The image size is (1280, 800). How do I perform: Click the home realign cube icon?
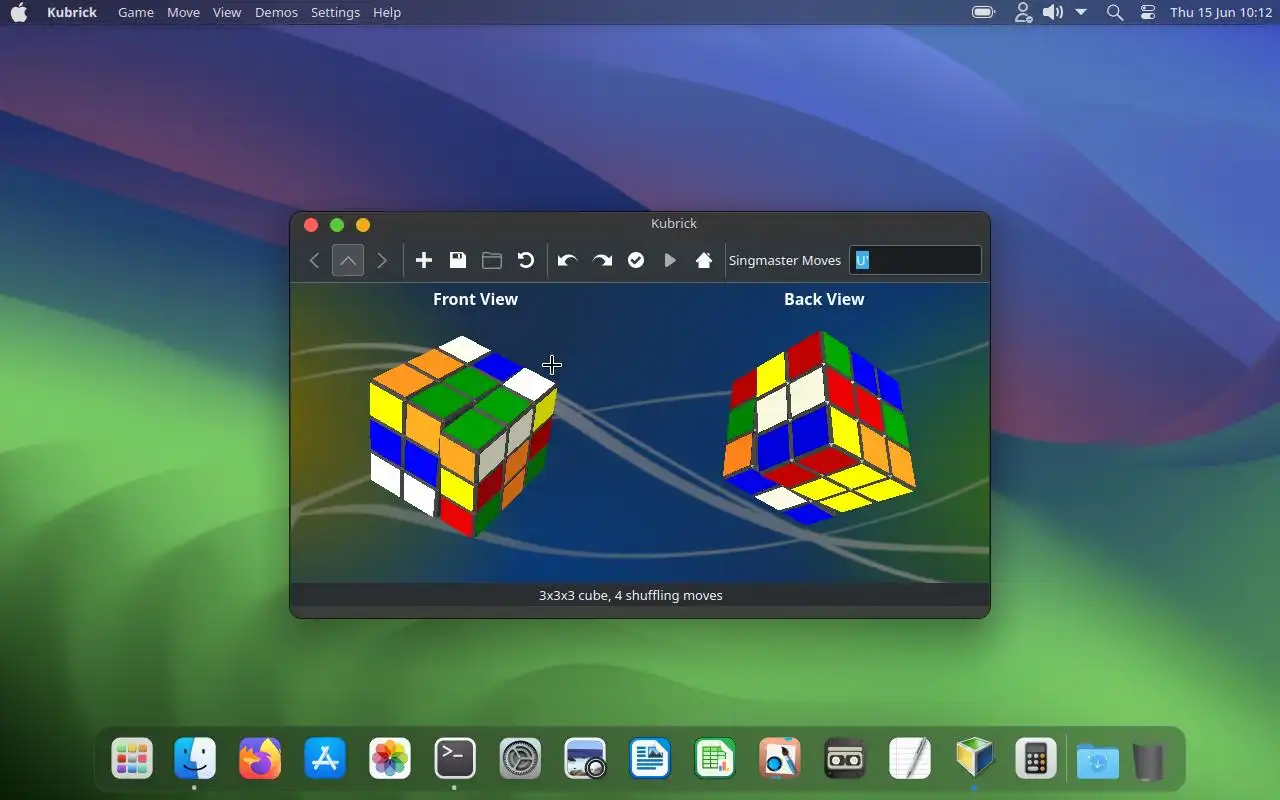(704, 260)
